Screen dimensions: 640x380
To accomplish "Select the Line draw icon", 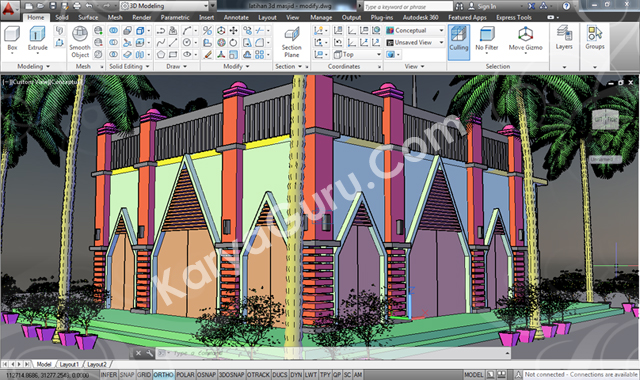I will [173, 42].
